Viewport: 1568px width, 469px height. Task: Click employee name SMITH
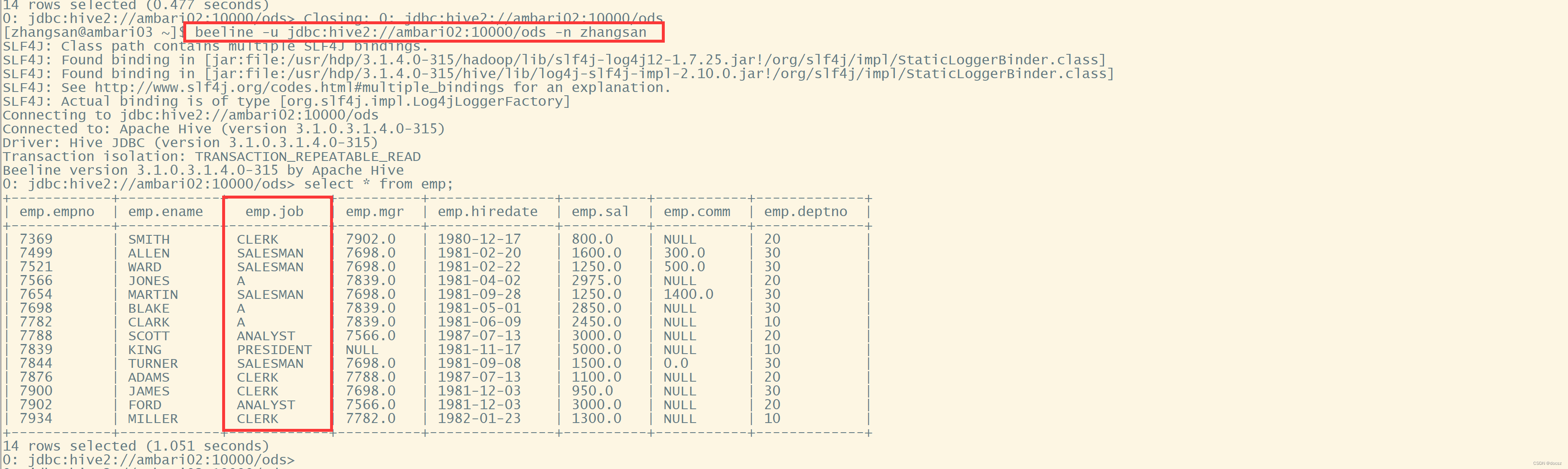coord(149,240)
